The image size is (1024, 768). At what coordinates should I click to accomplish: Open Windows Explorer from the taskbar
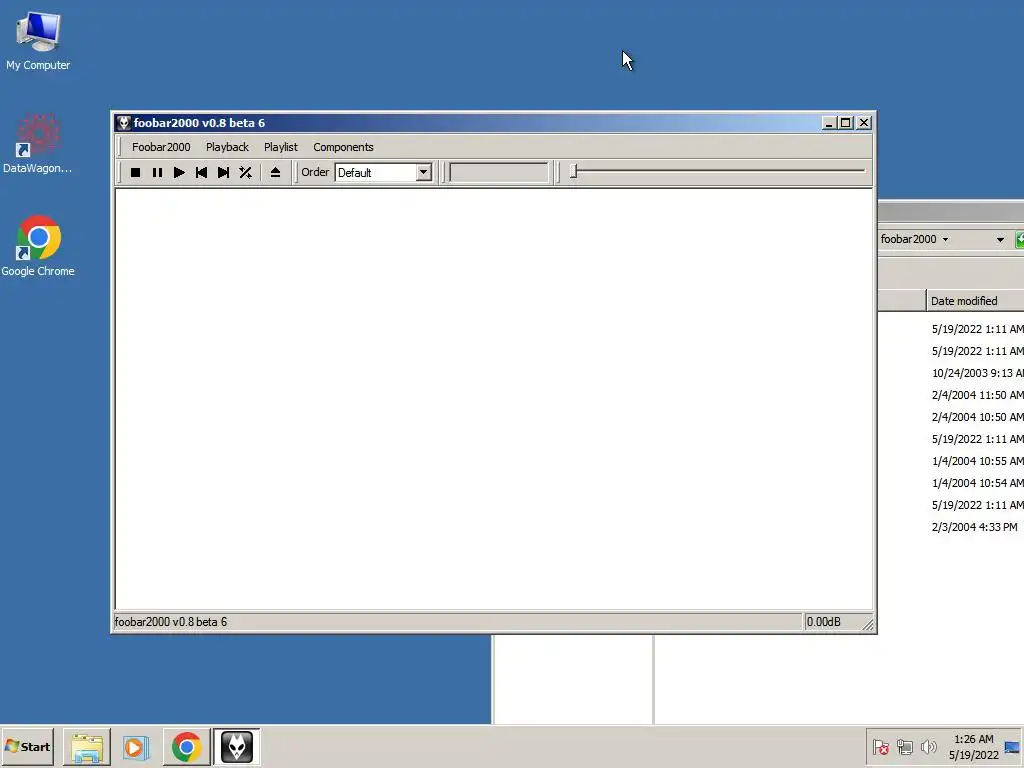(x=87, y=747)
